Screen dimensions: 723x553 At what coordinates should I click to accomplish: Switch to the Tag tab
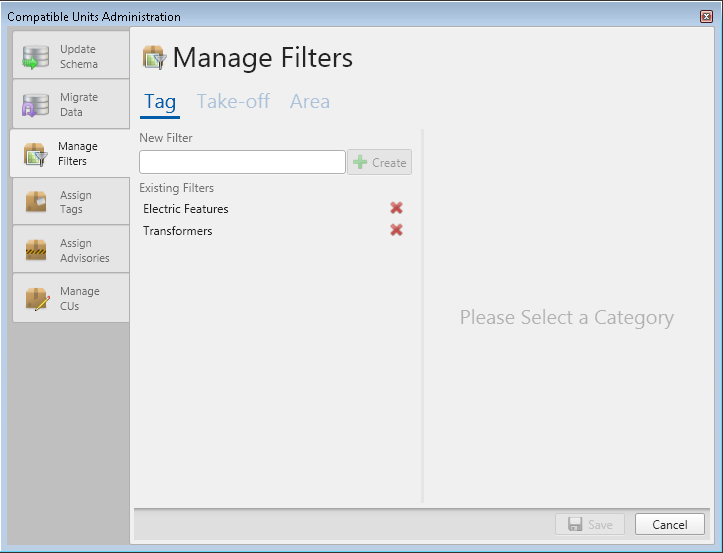pyautogui.click(x=160, y=102)
